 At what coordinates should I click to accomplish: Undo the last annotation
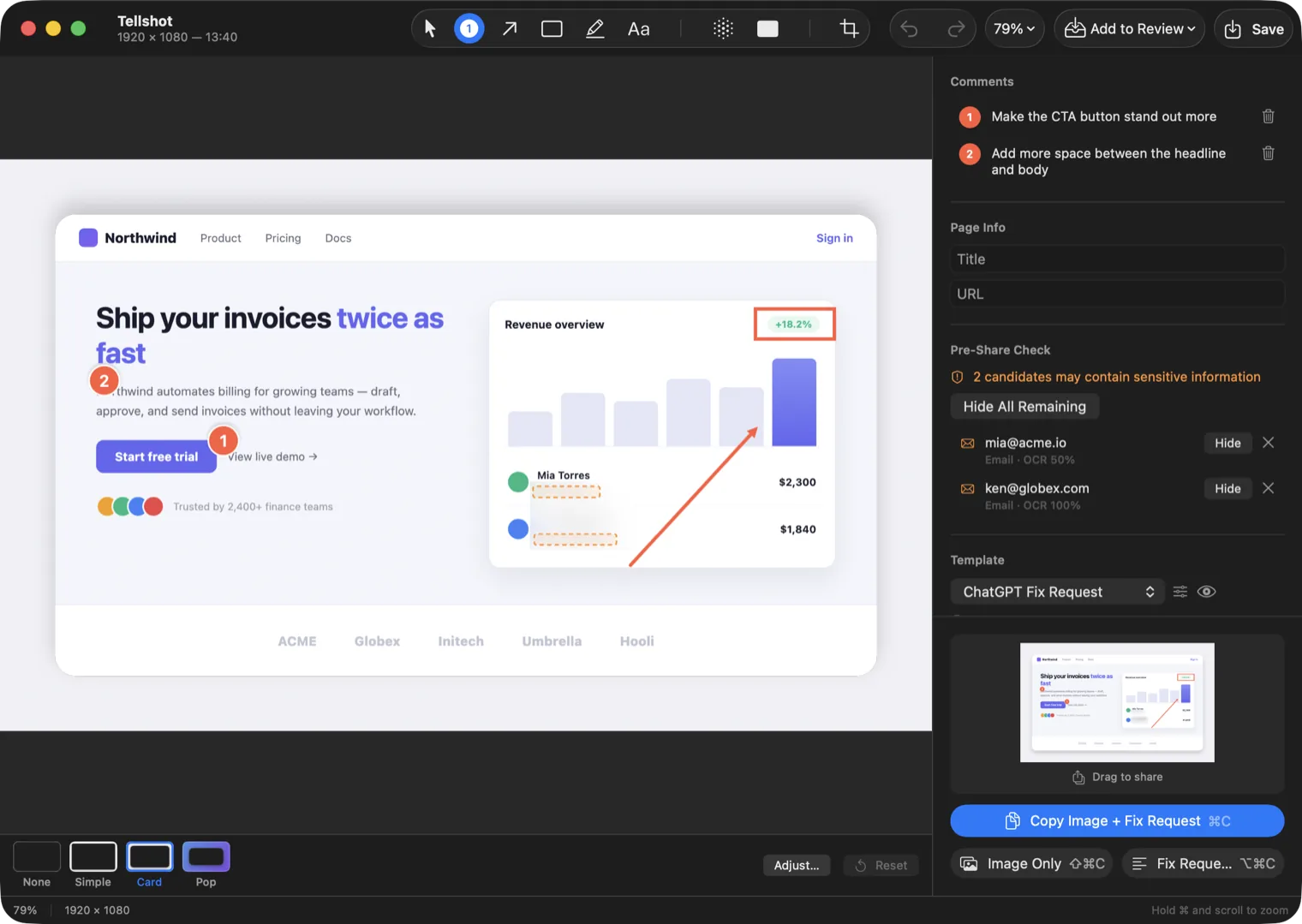point(910,29)
